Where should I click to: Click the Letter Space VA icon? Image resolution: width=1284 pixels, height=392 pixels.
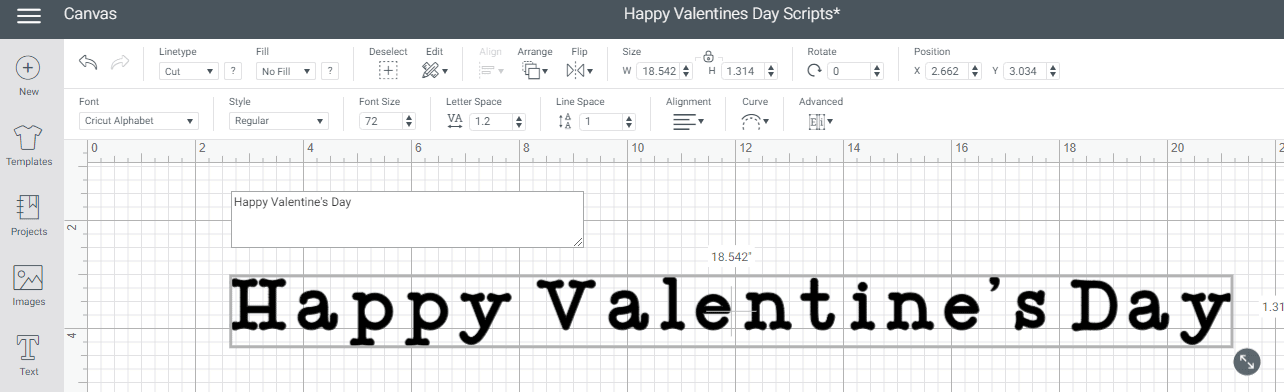(x=455, y=121)
